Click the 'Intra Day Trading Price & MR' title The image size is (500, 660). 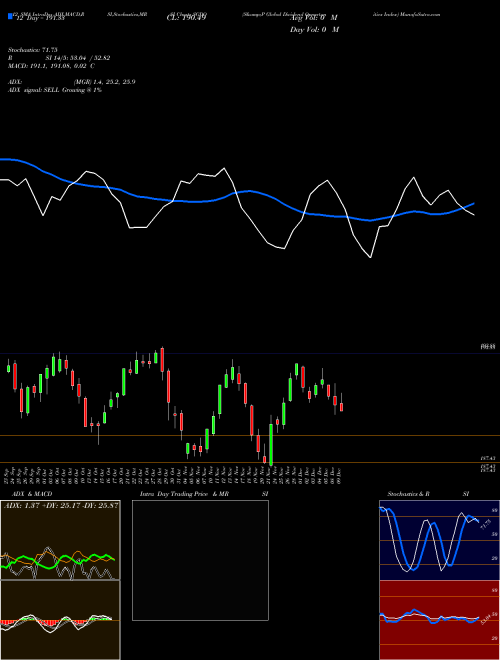185,494
